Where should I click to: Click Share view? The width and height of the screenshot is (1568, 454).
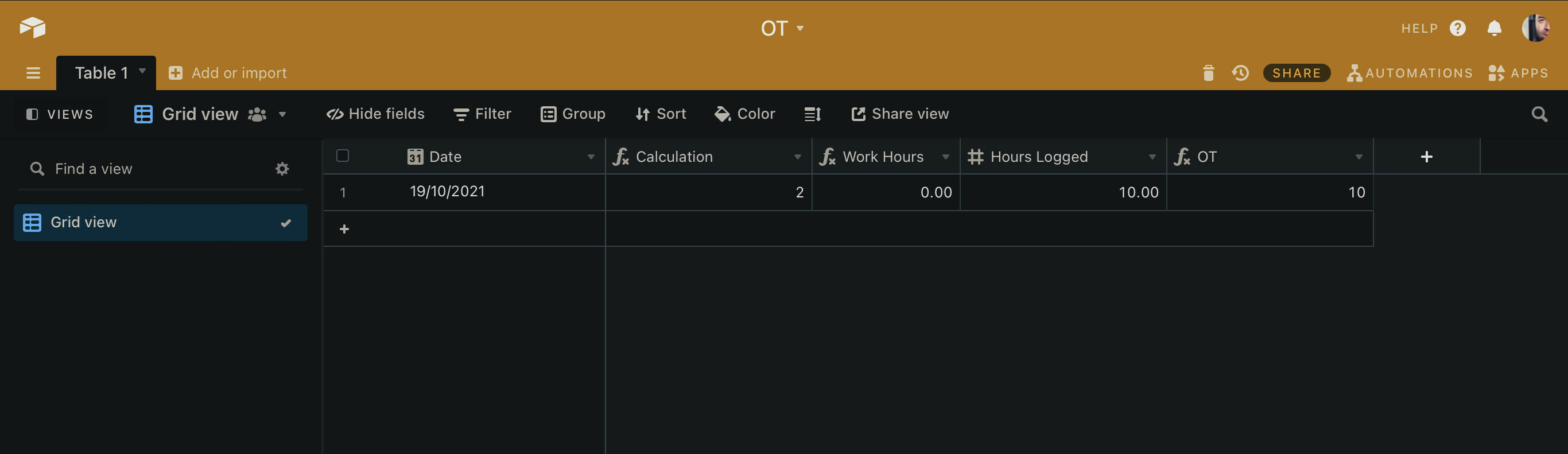coord(900,114)
